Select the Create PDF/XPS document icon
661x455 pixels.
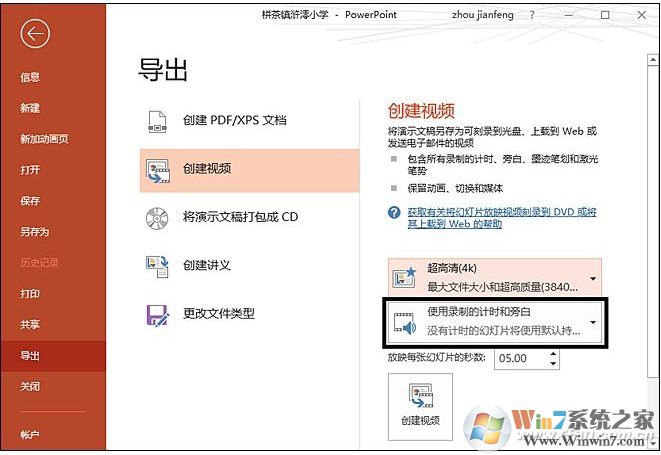click(x=157, y=121)
